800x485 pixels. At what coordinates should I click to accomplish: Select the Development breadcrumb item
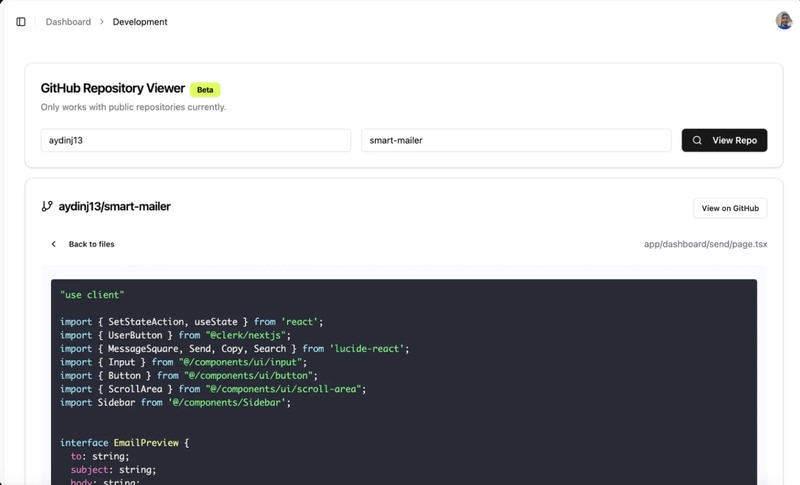click(x=140, y=22)
